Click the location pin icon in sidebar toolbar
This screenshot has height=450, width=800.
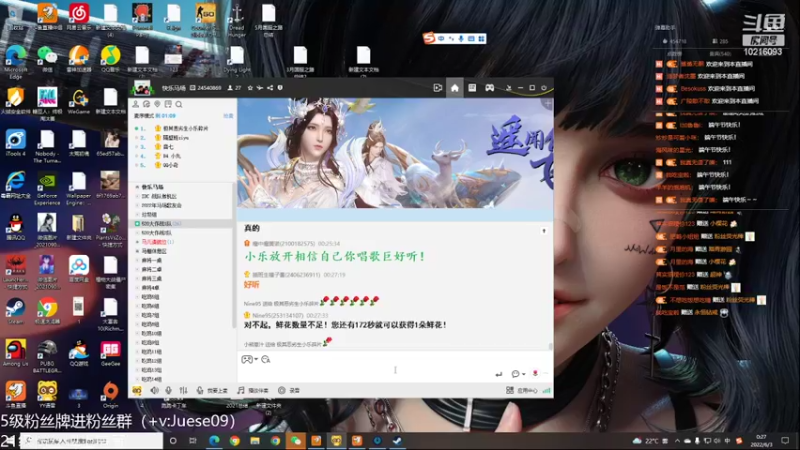coord(157,104)
